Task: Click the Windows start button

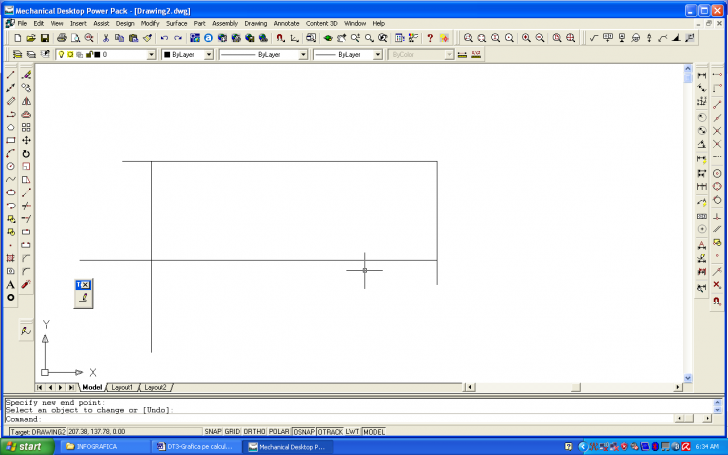Action: (x=27, y=447)
